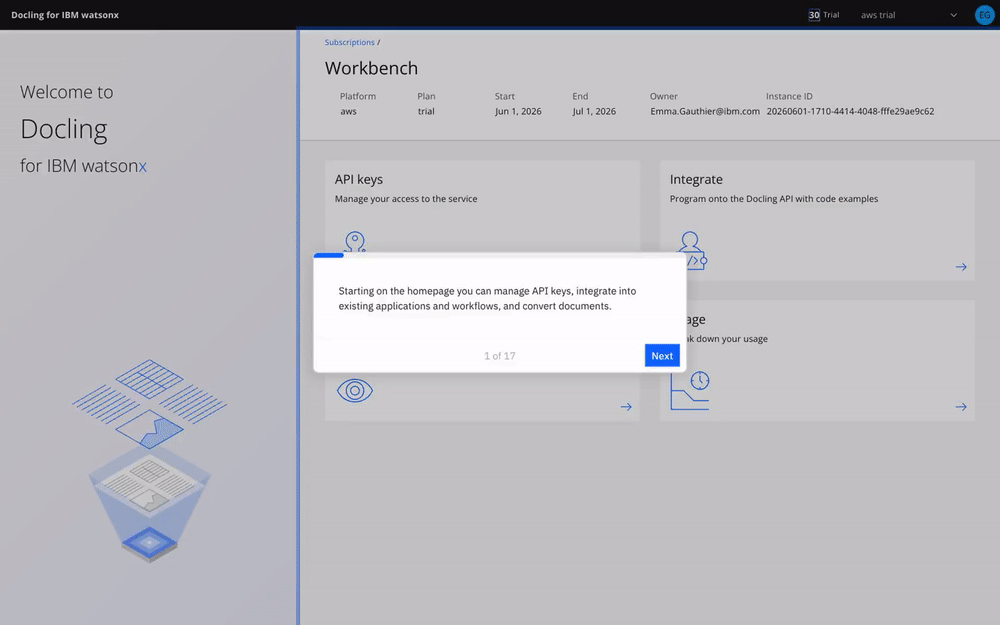Click the '1 of 17' step counter
Viewport: 1000px width, 625px height.
tap(499, 356)
